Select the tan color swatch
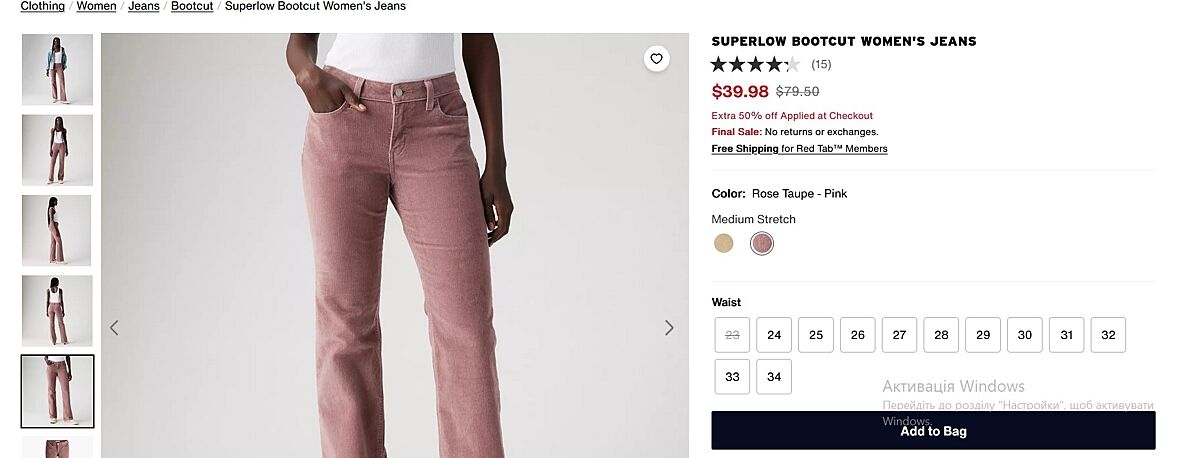The image size is (1200, 458). [724, 243]
